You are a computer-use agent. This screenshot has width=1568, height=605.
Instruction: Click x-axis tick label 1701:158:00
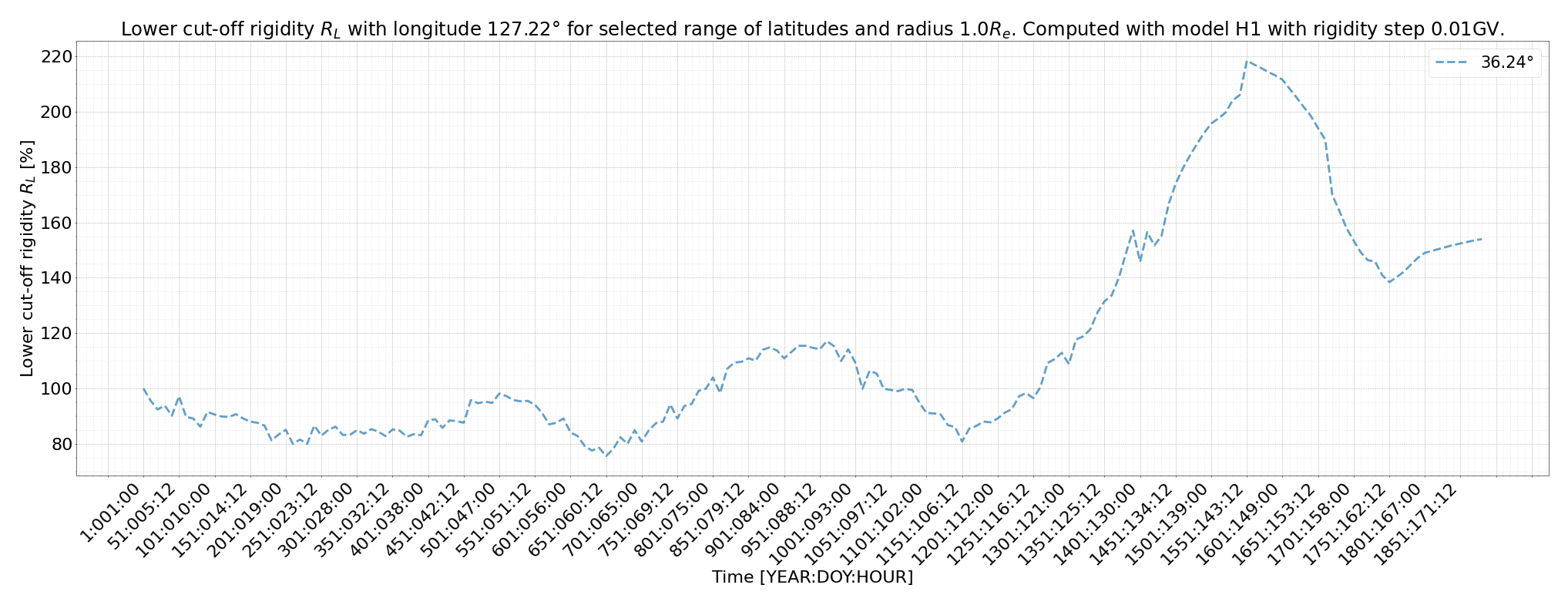click(1308, 524)
